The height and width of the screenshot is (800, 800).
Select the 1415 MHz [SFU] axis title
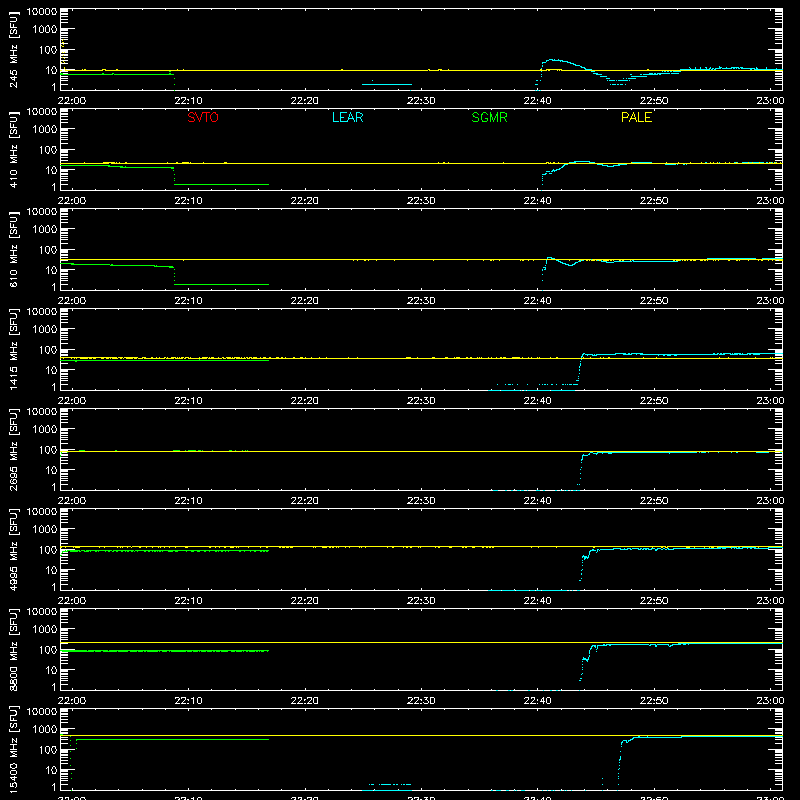[x=13, y=349]
